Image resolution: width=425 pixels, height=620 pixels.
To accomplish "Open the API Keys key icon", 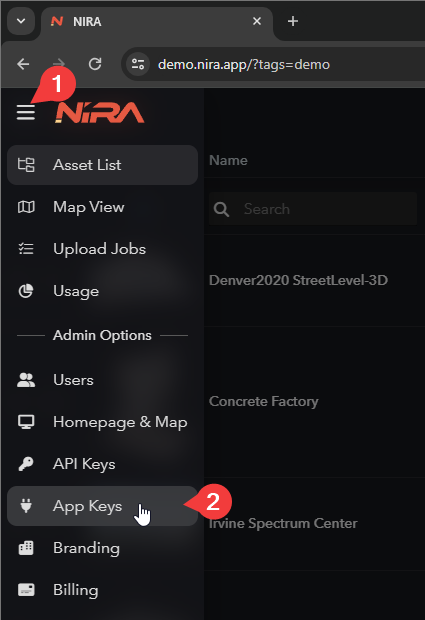I will coord(26,464).
